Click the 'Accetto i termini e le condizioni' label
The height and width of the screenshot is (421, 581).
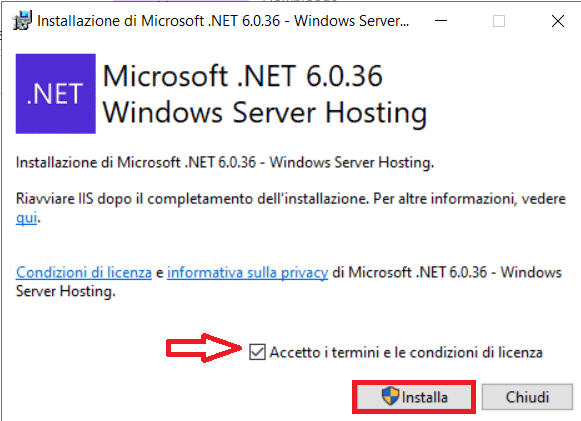pos(406,352)
